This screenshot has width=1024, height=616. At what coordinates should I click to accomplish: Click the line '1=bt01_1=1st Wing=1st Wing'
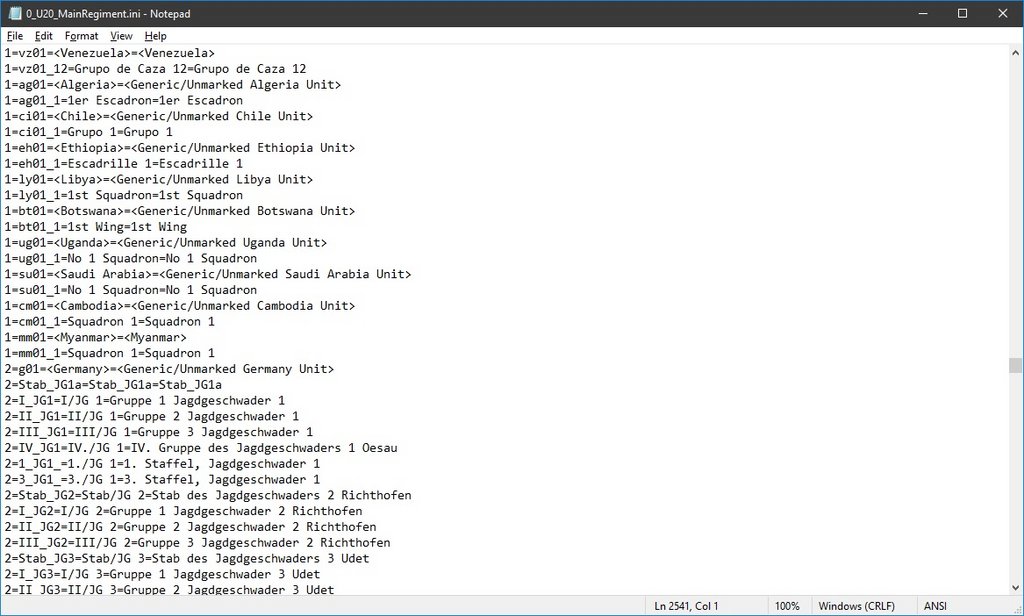(x=95, y=227)
